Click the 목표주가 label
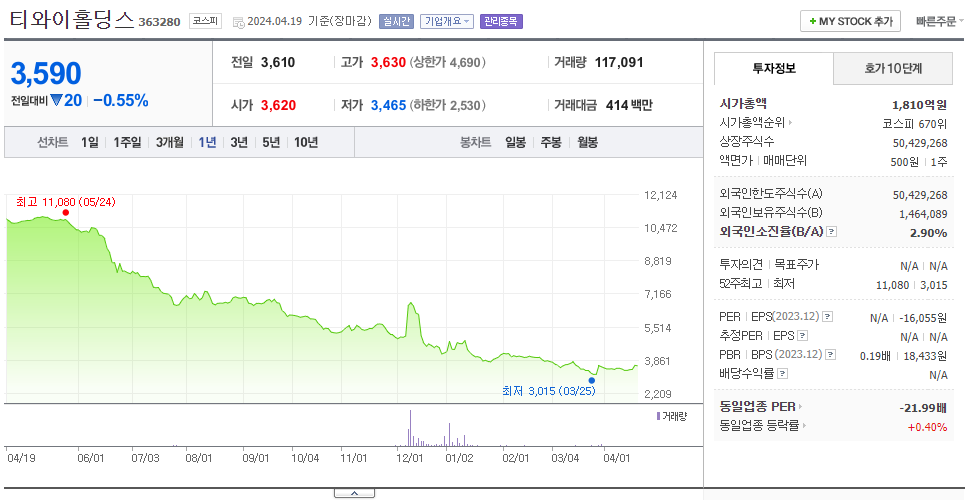 point(796,265)
